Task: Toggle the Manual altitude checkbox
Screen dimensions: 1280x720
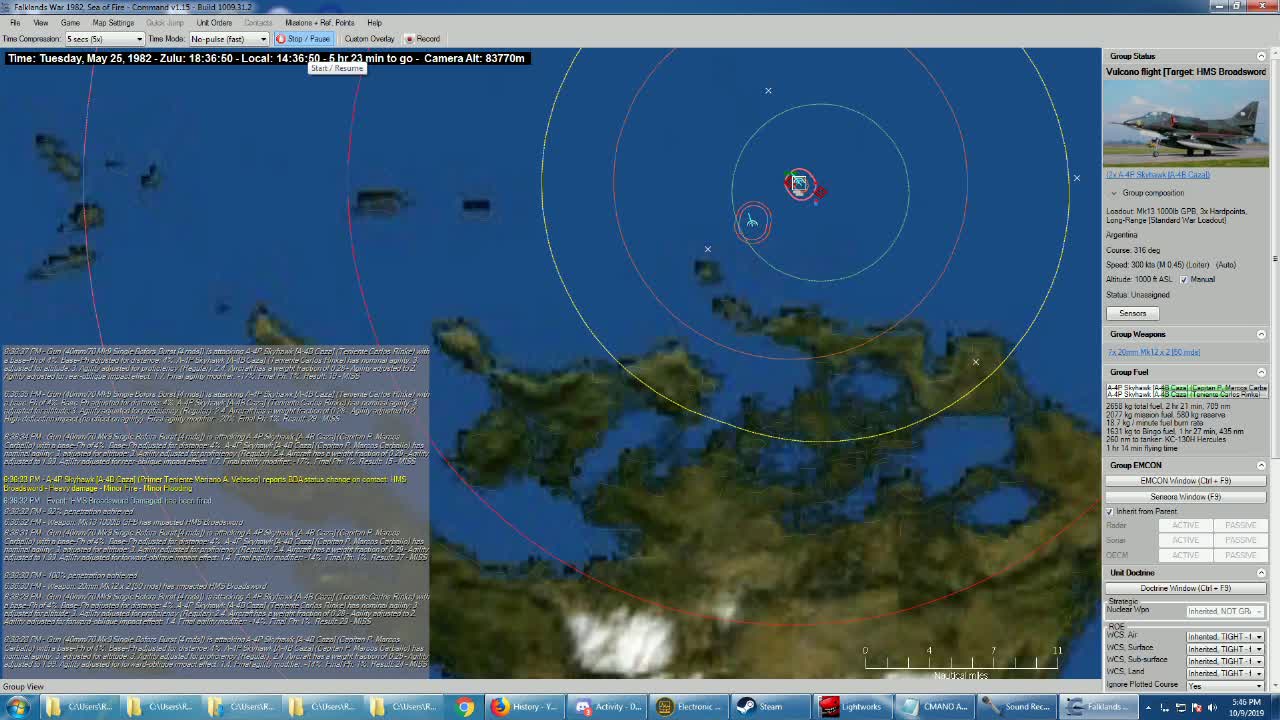Action: point(1184,280)
